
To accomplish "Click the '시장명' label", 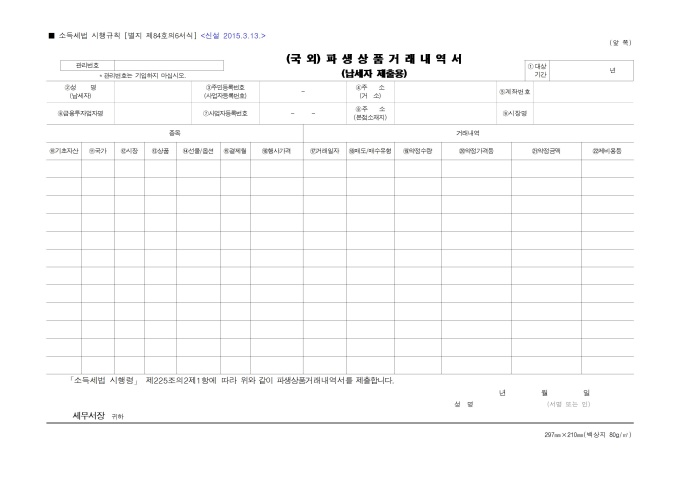I will click(515, 113).
